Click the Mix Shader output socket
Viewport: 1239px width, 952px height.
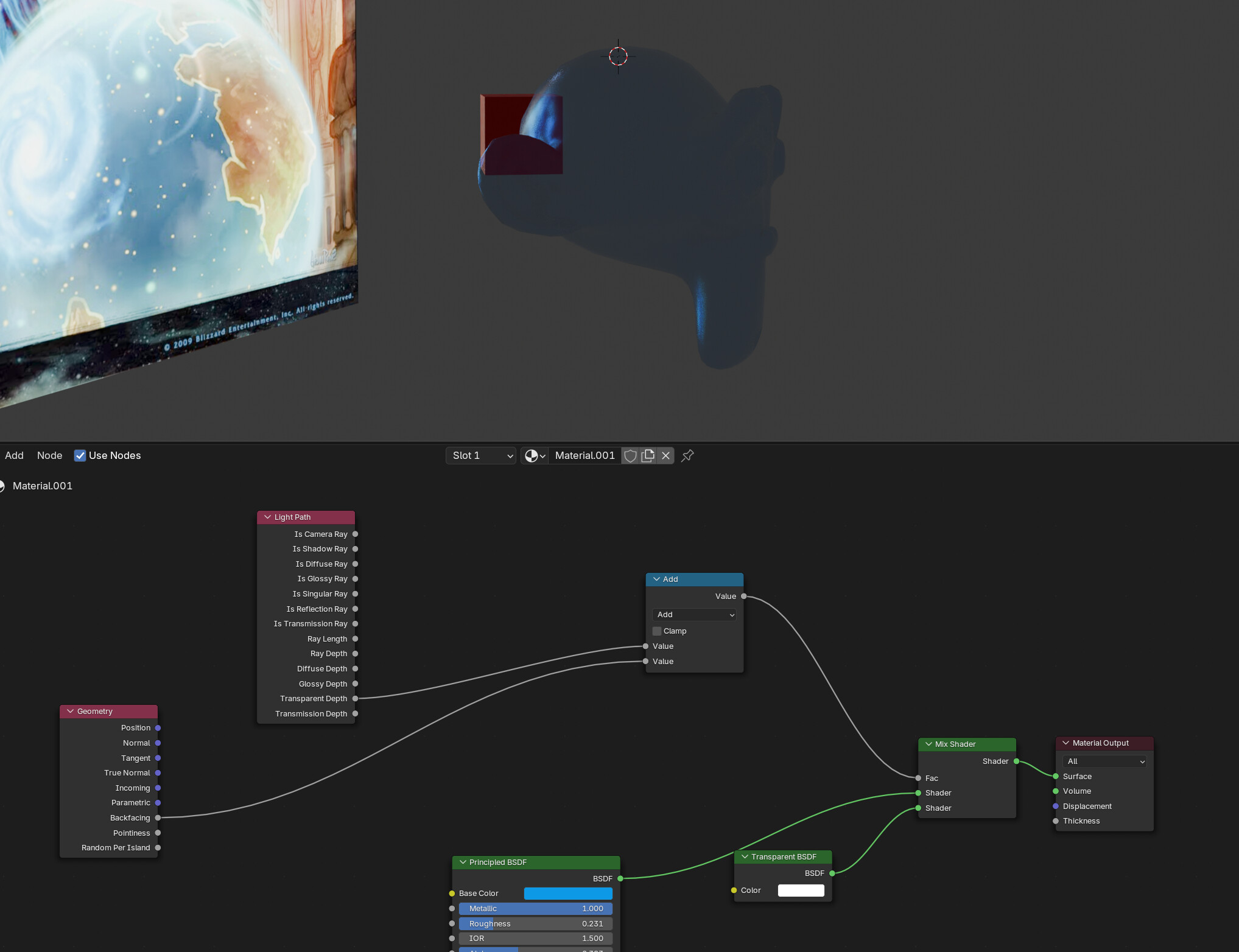pyautogui.click(x=1016, y=761)
